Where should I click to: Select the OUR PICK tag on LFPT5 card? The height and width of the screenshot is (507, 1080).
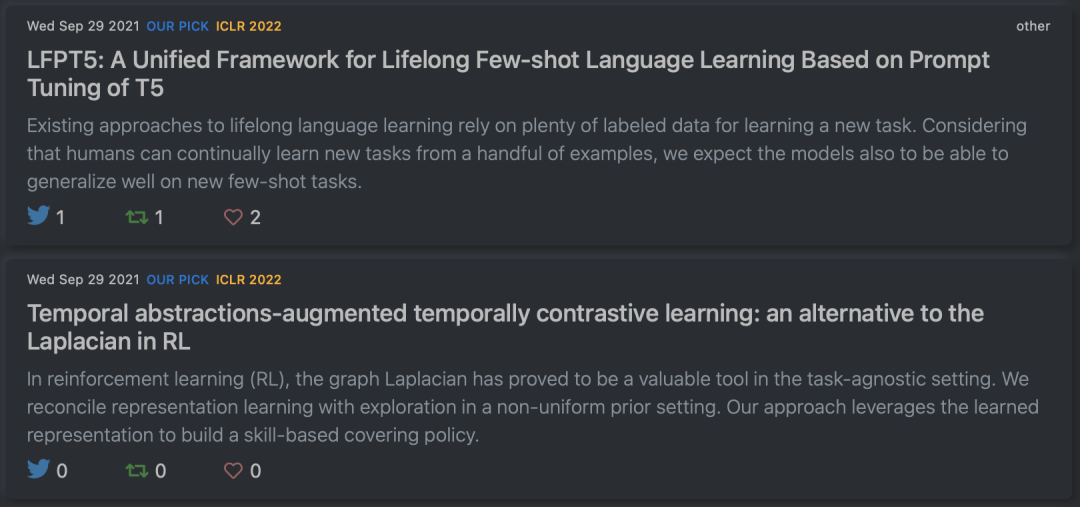pyautogui.click(x=177, y=26)
